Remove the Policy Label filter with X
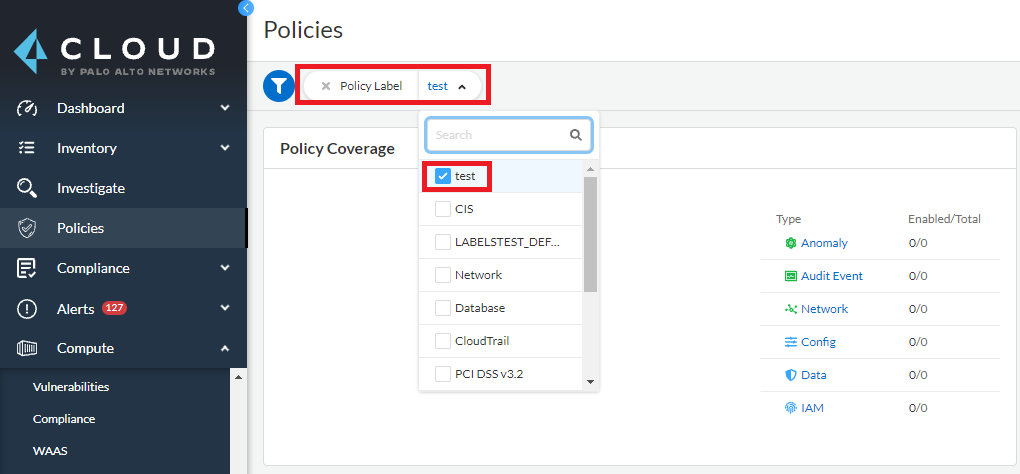This screenshot has width=1020, height=474. pyautogui.click(x=326, y=86)
